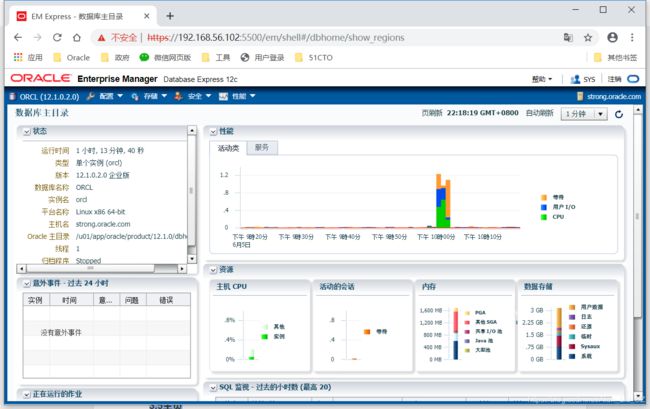650x409 pixels.
Task: Collapse the SQL Monitor section
Action: click(x=213, y=388)
